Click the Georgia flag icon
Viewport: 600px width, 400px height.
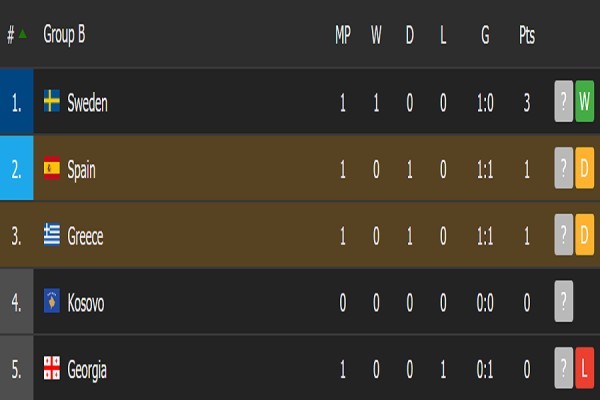tap(52, 368)
